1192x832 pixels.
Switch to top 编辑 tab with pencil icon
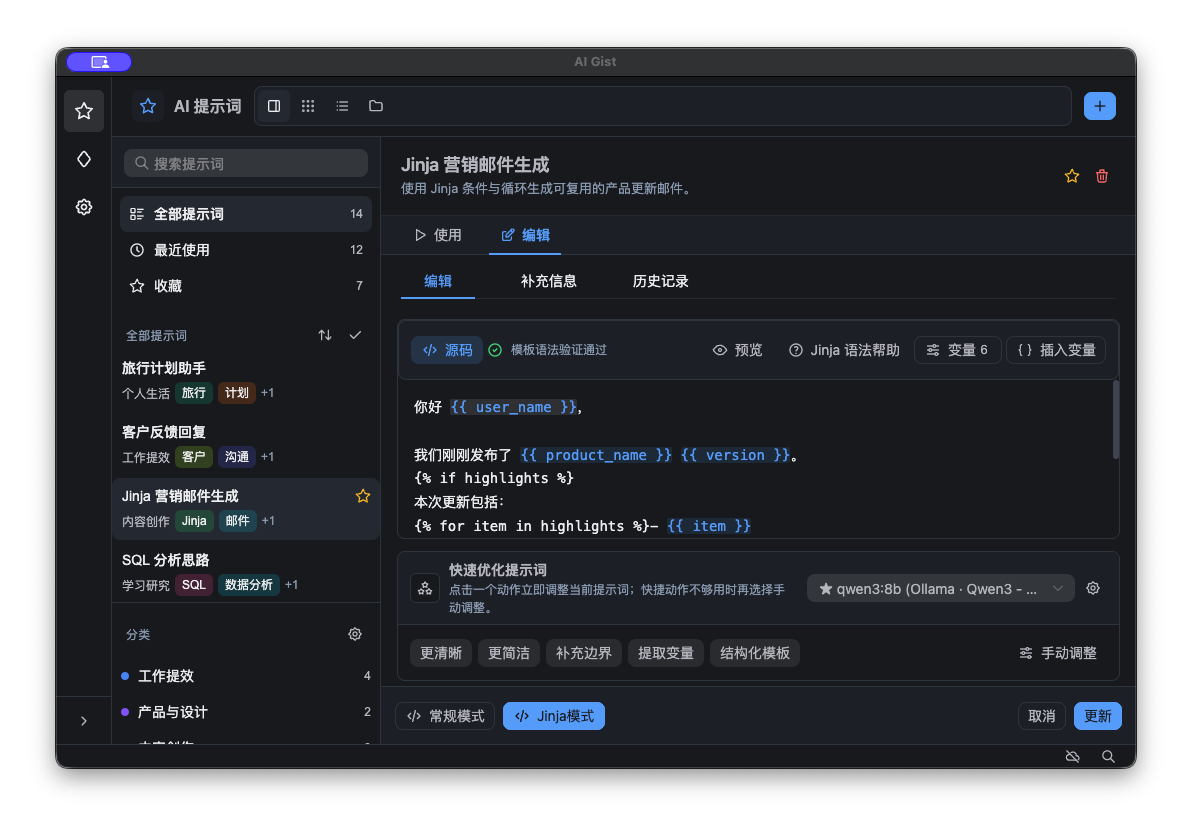coord(525,235)
